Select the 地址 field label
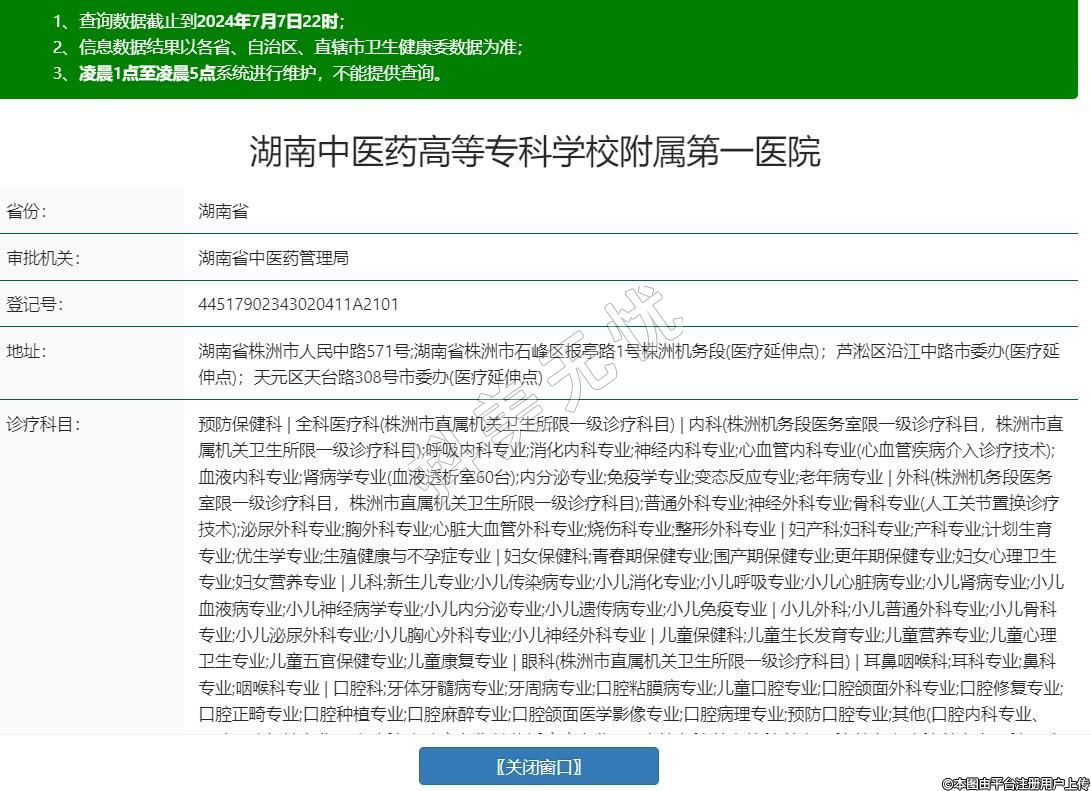This screenshot has width=1091, height=791. [x=27, y=351]
